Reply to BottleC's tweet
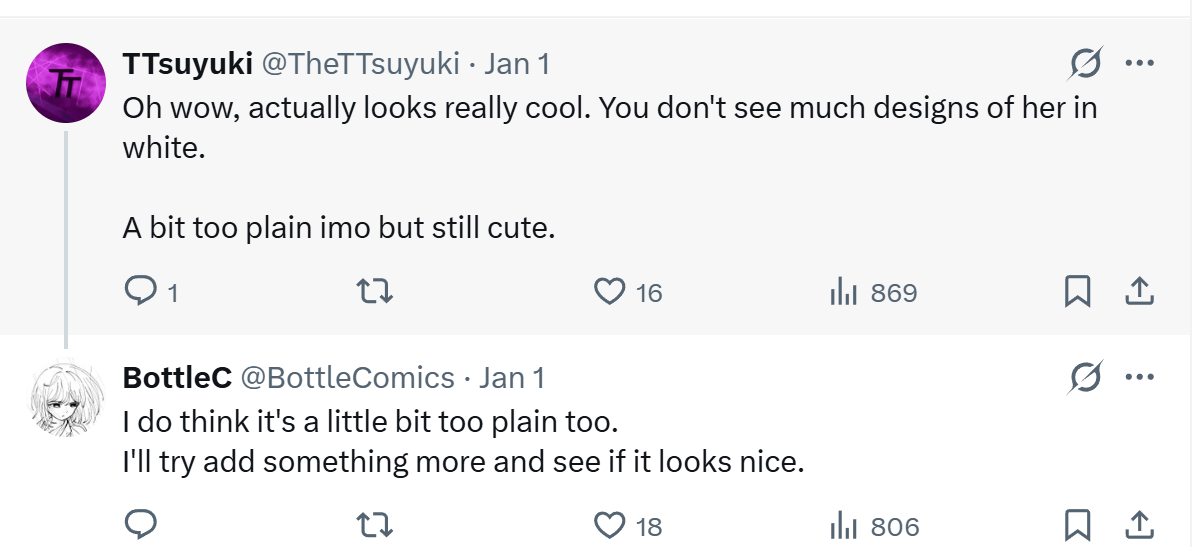The height and width of the screenshot is (547, 1193). pos(137,525)
